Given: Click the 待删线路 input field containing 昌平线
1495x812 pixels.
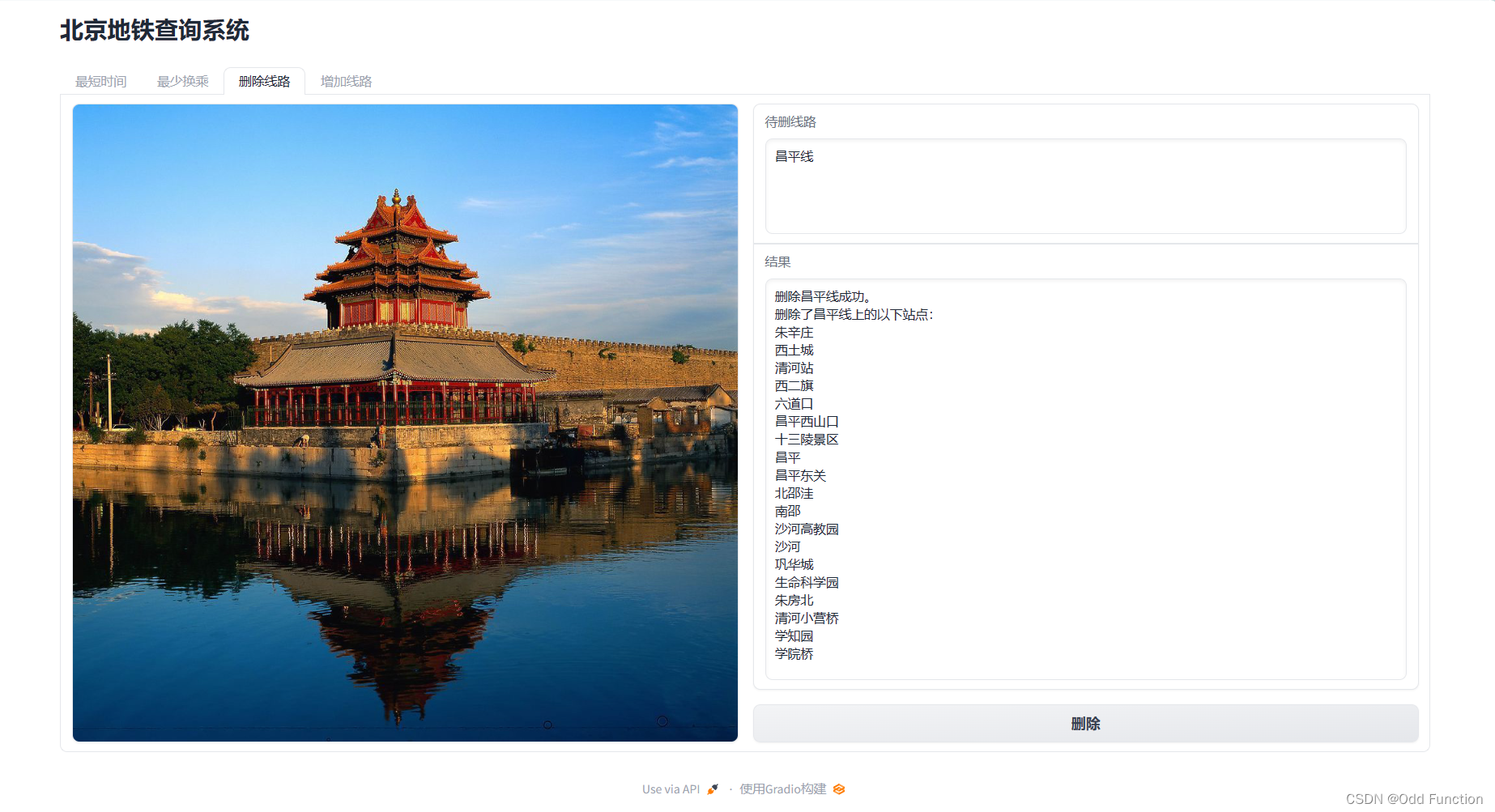Looking at the screenshot, I should 1085,186.
